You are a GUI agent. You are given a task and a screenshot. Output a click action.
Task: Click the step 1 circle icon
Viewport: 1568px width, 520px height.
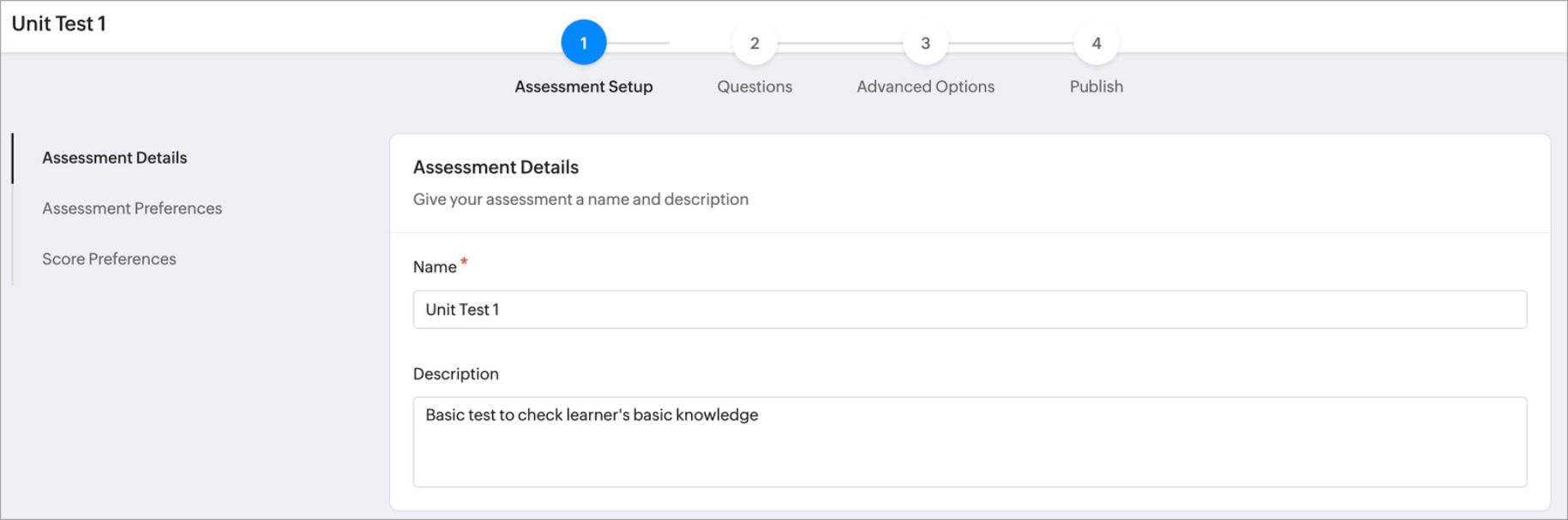tap(583, 43)
